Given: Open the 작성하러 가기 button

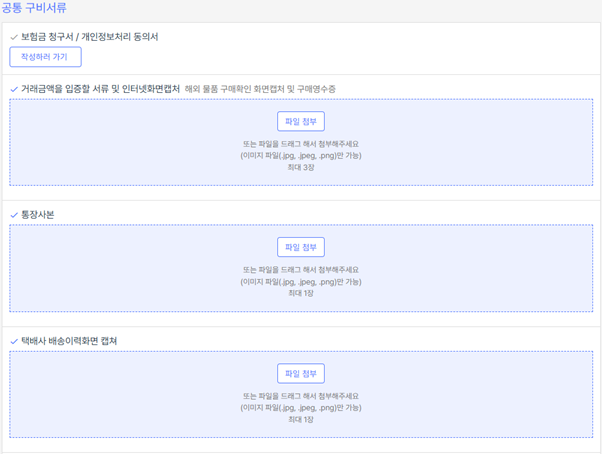Looking at the screenshot, I should [x=45, y=57].
